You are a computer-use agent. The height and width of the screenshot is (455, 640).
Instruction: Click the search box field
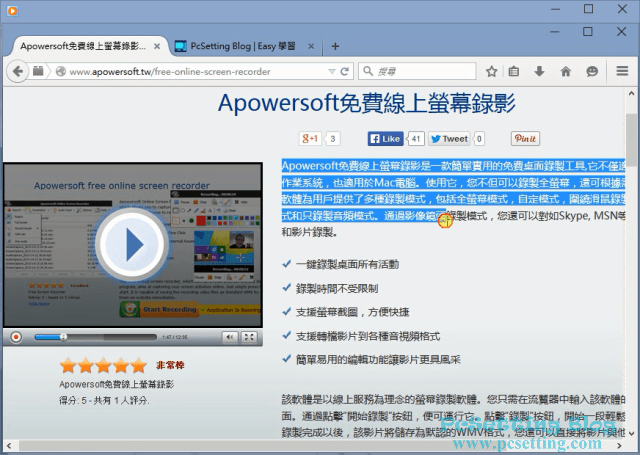pyautogui.click(x=417, y=71)
